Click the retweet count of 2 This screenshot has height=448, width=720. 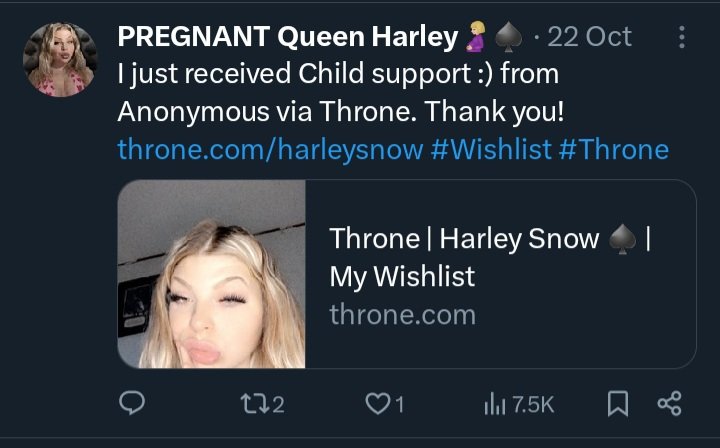click(278, 404)
